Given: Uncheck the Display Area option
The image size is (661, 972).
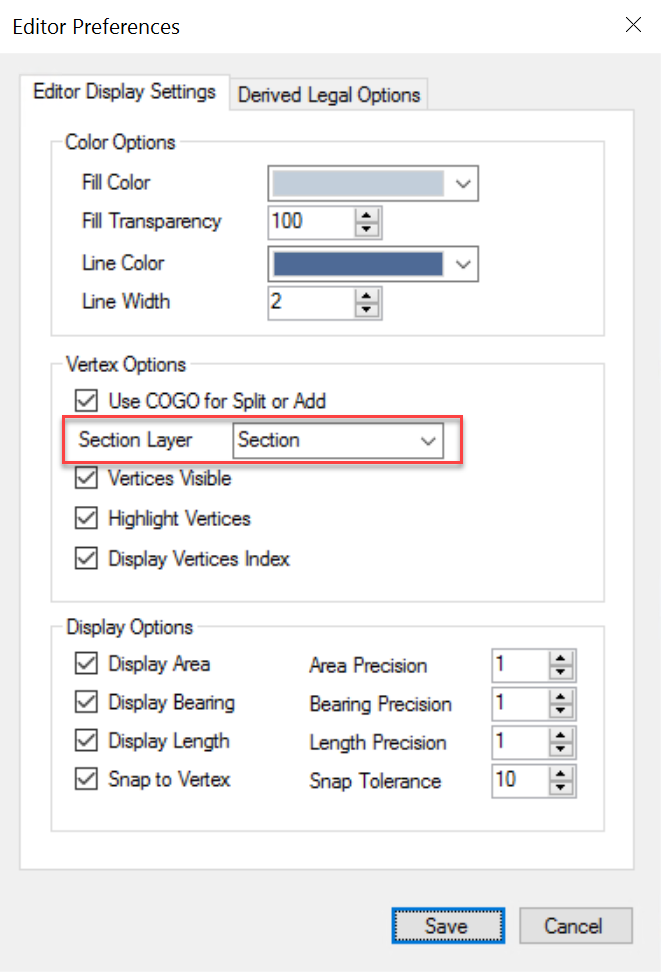Looking at the screenshot, I should click(87, 664).
